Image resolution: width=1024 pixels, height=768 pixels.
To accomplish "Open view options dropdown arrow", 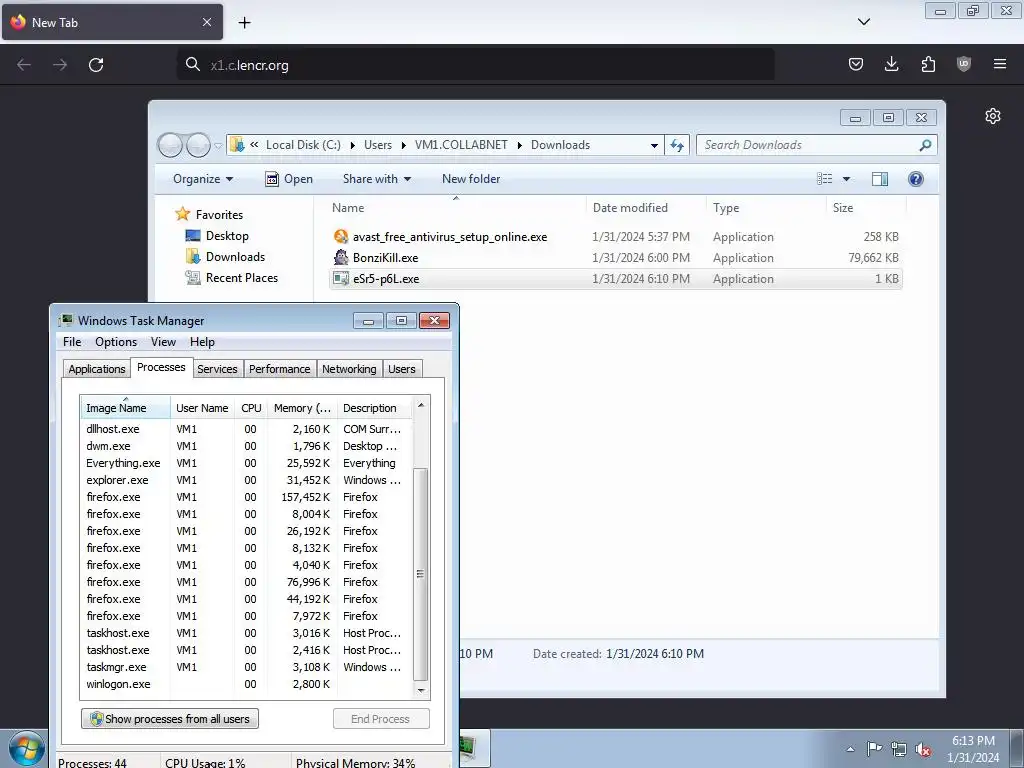I will click(x=846, y=179).
